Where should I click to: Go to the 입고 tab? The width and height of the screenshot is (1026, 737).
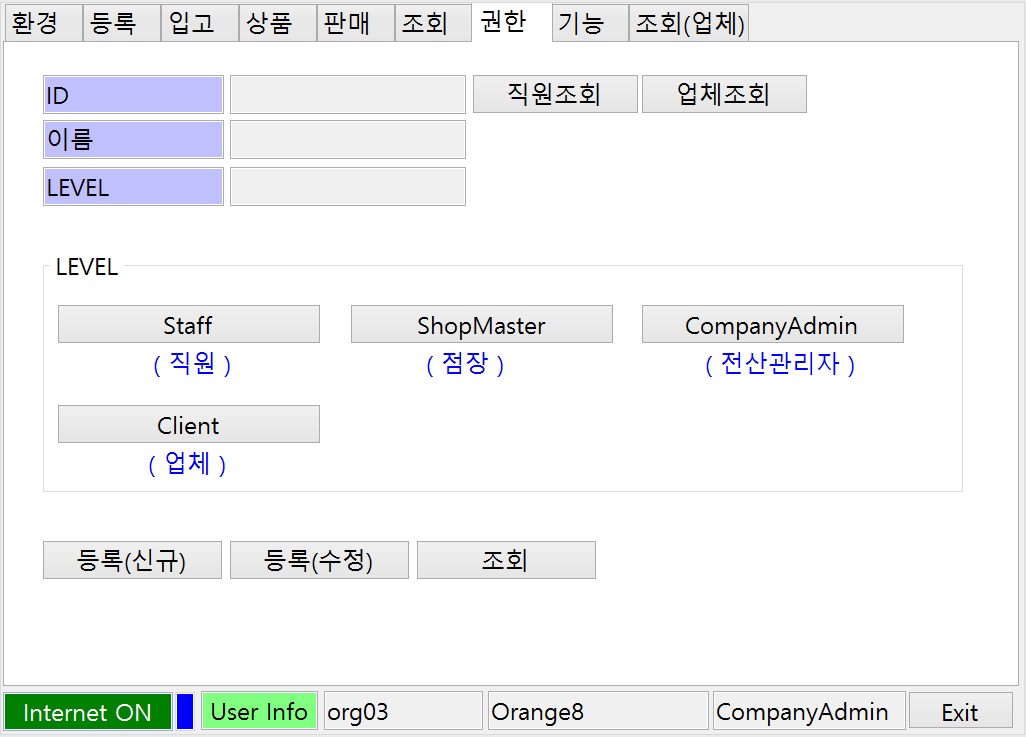200,24
